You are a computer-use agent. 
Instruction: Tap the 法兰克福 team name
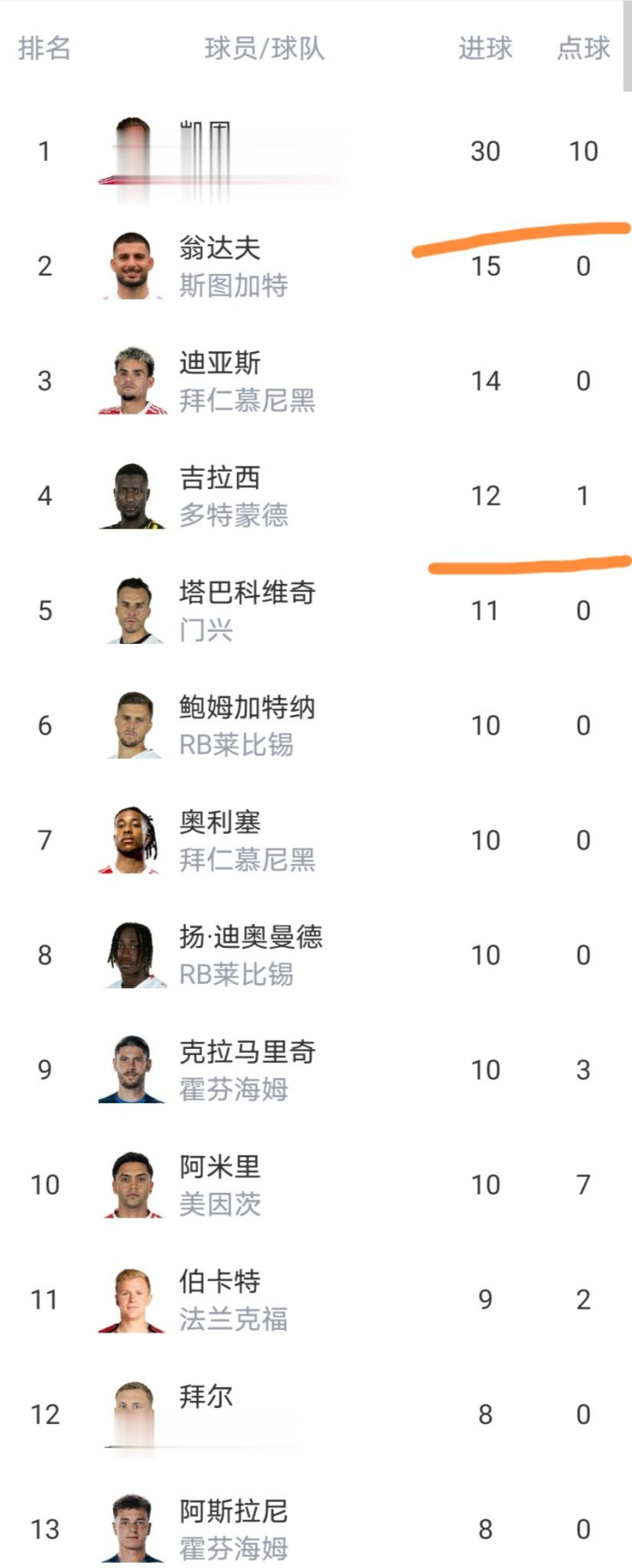pos(233,1319)
